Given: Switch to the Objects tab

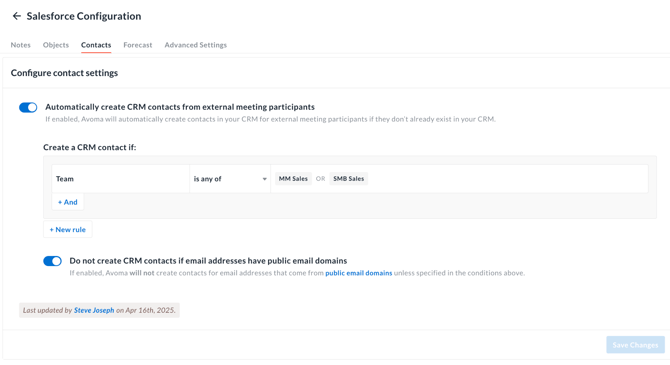Looking at the screenshot, I should [56, 45].
